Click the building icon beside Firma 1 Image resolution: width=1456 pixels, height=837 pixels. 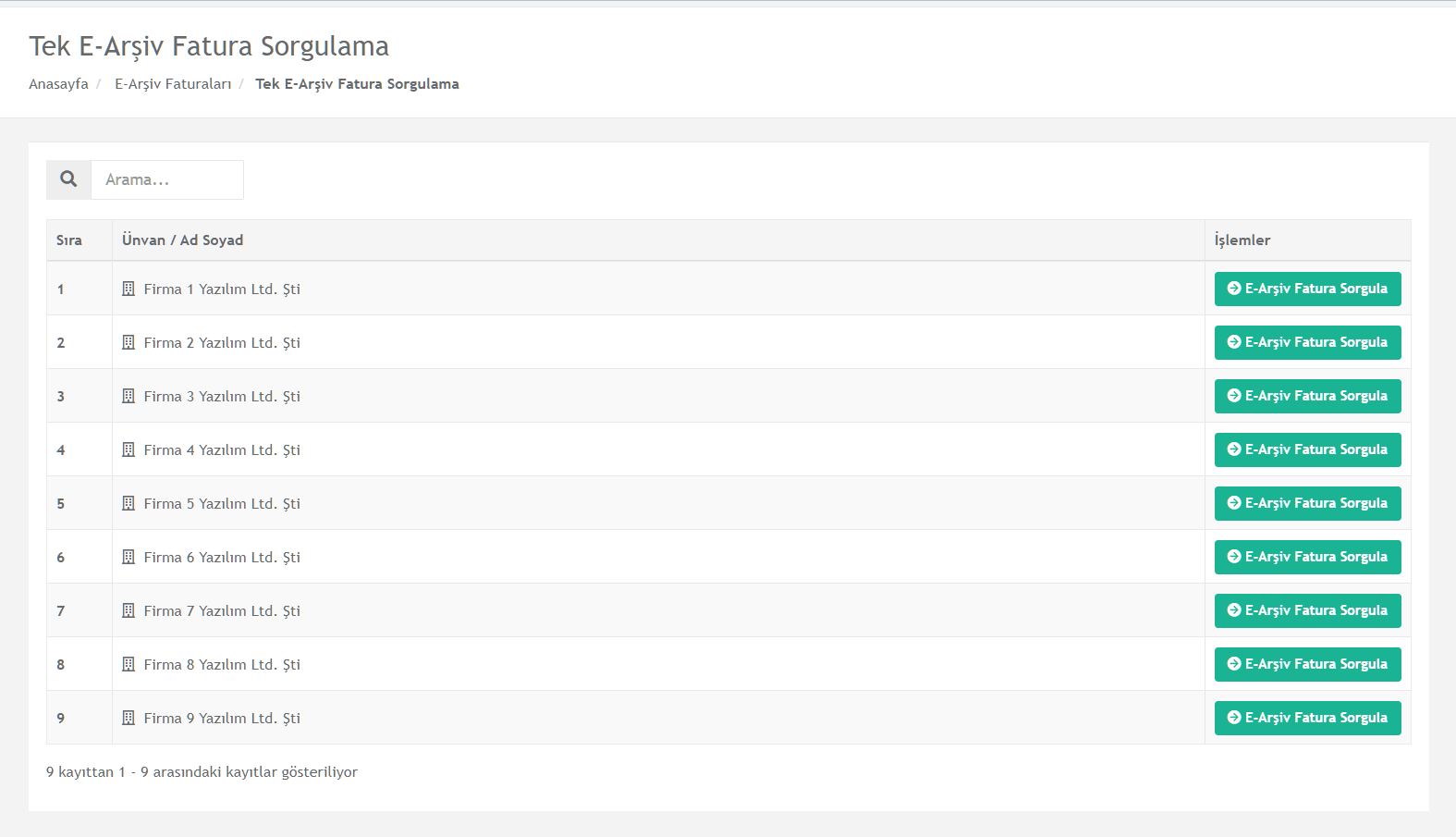(128, 289)
